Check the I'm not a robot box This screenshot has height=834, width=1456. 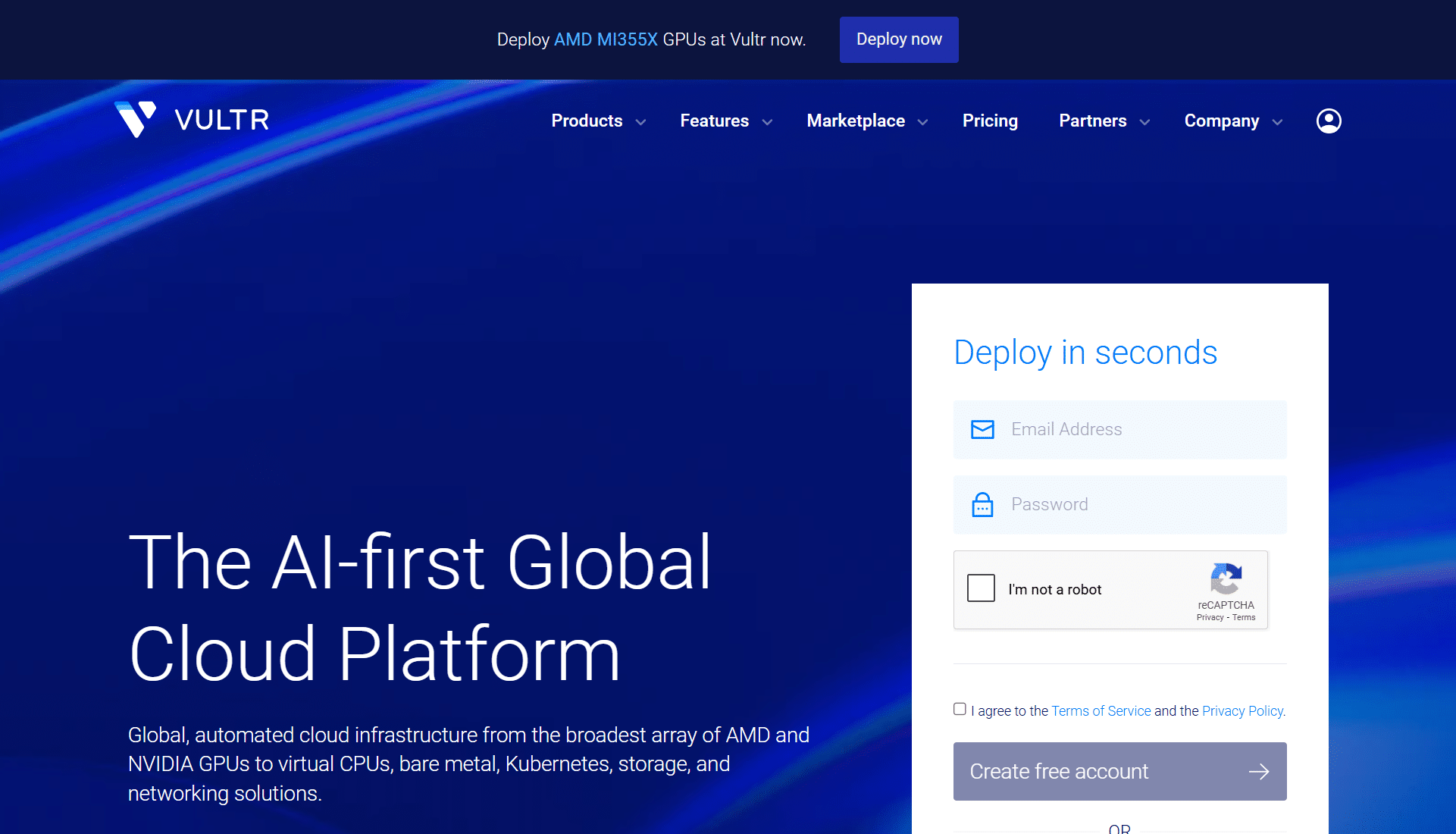pos(981,588)
